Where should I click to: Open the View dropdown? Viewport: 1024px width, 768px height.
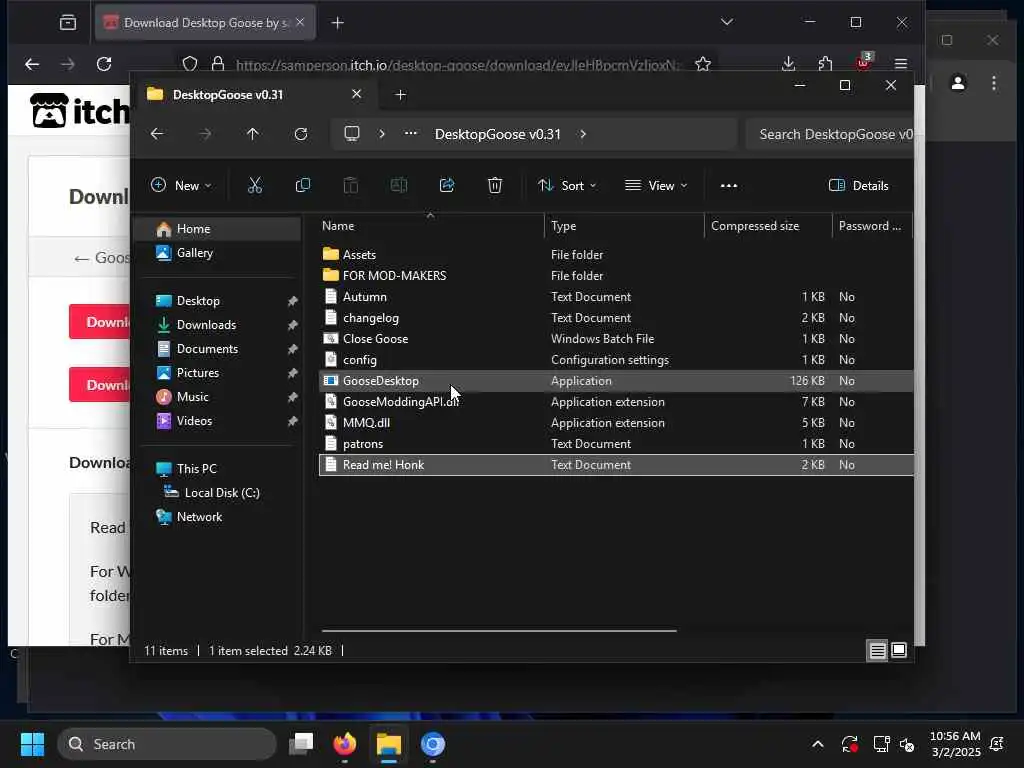(x=656, y=185)
